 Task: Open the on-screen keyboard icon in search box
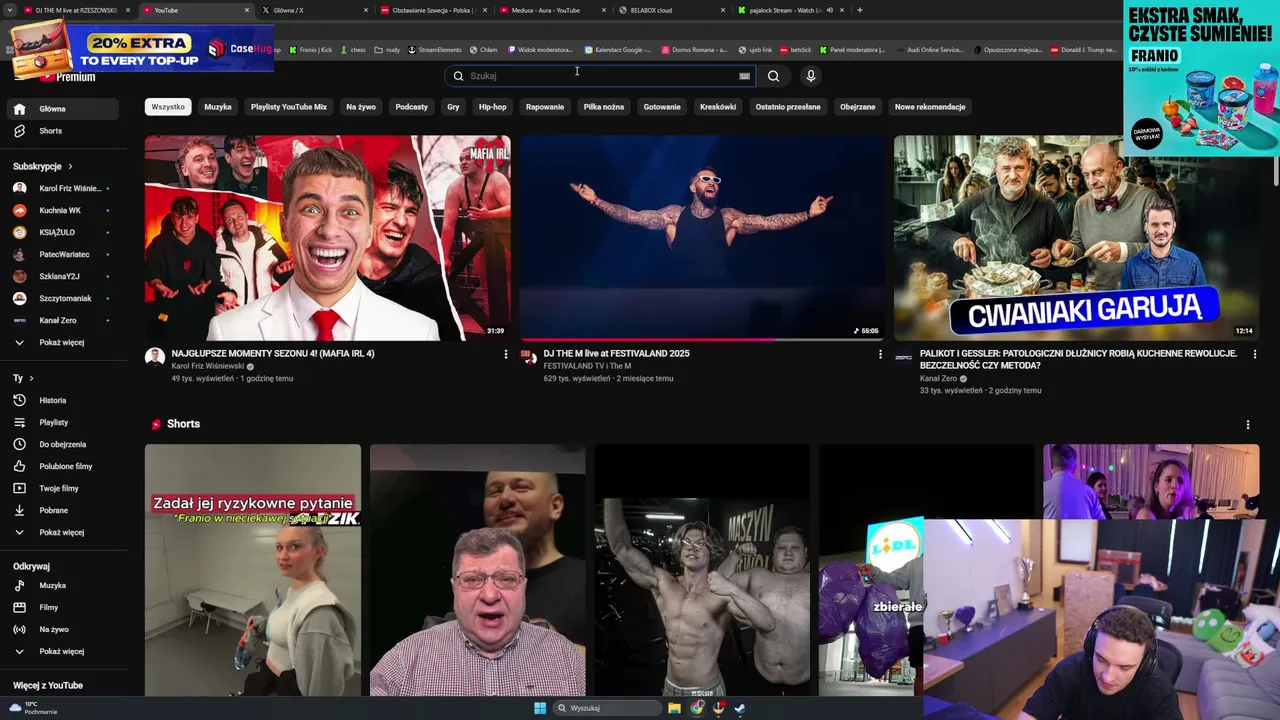tap(744, 76)
